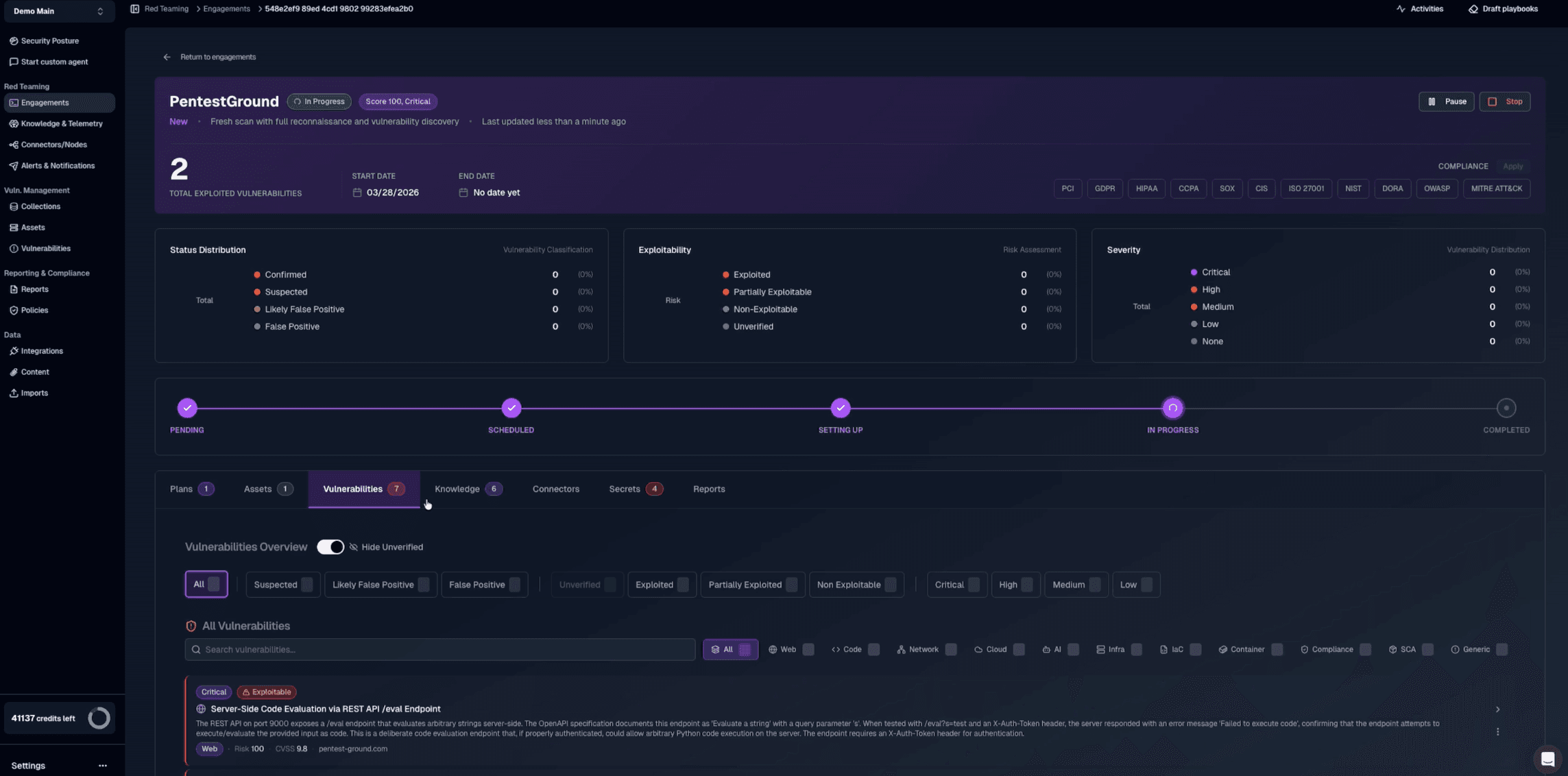Open the Demo Main workspace switcher
This screenshot has height=776, width=1568.
(59, 11)
